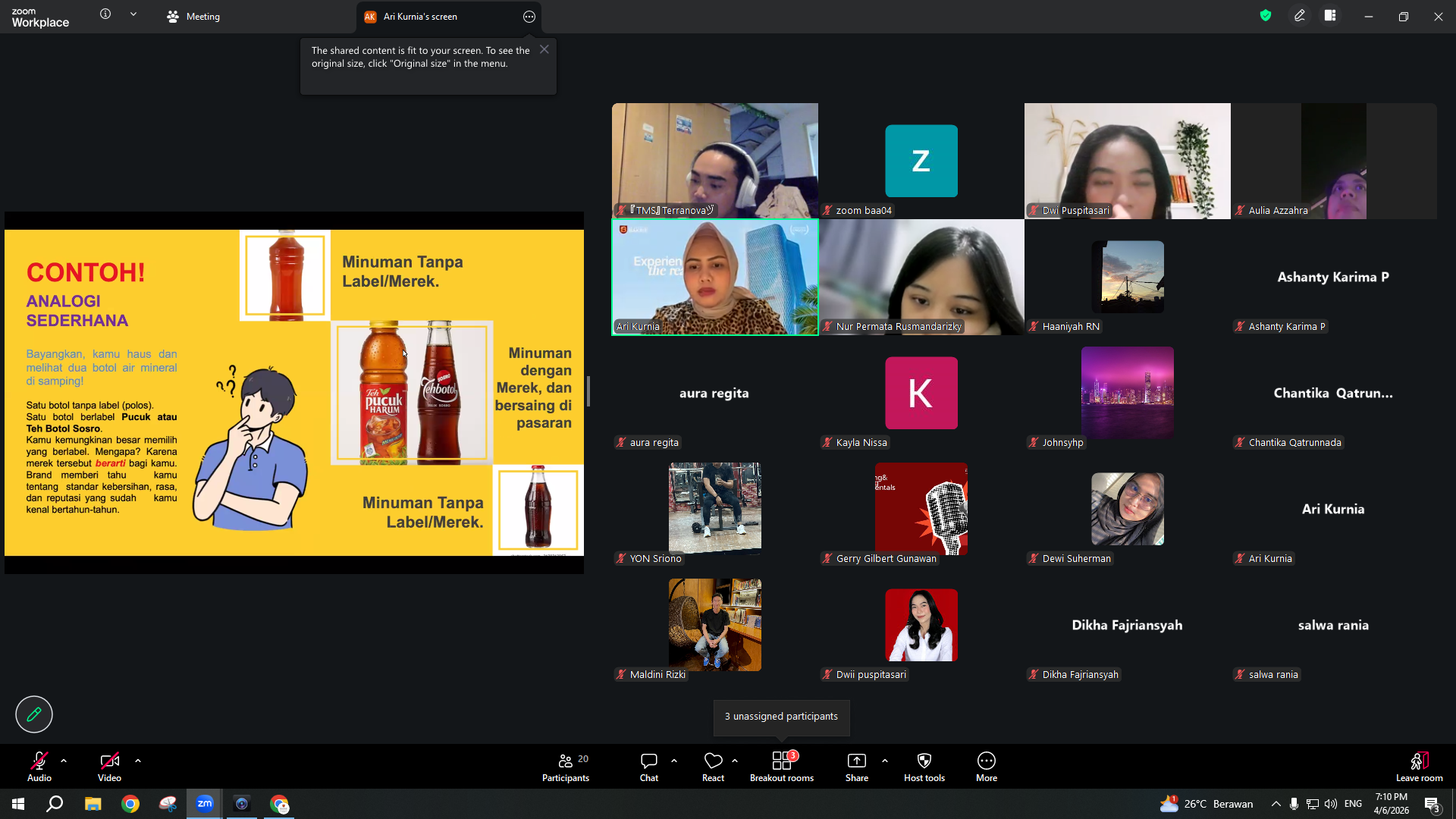
Task: Start camera using Video button
Action: tap(109, 767)
